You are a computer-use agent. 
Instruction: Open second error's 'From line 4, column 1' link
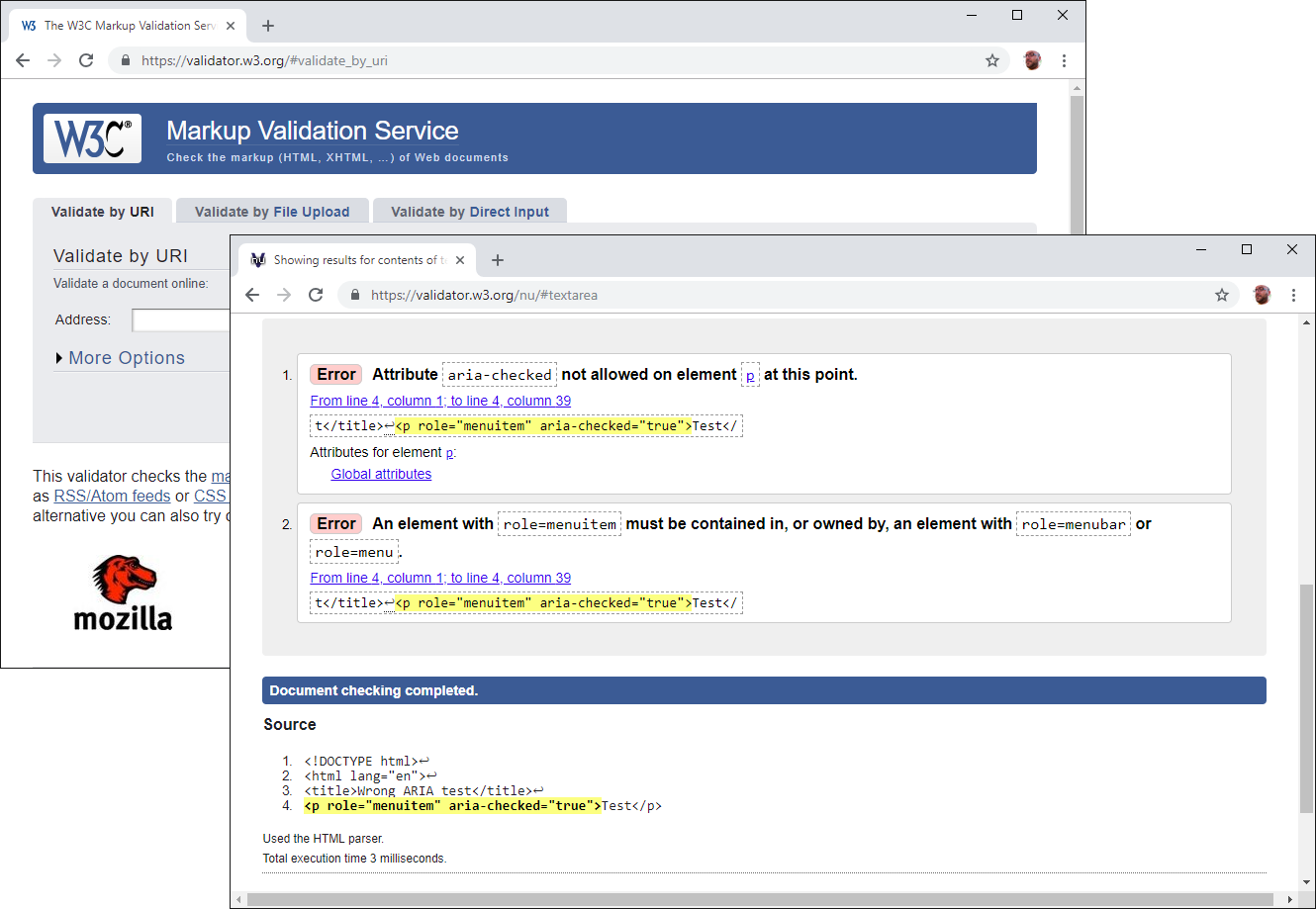coord(440,578)
